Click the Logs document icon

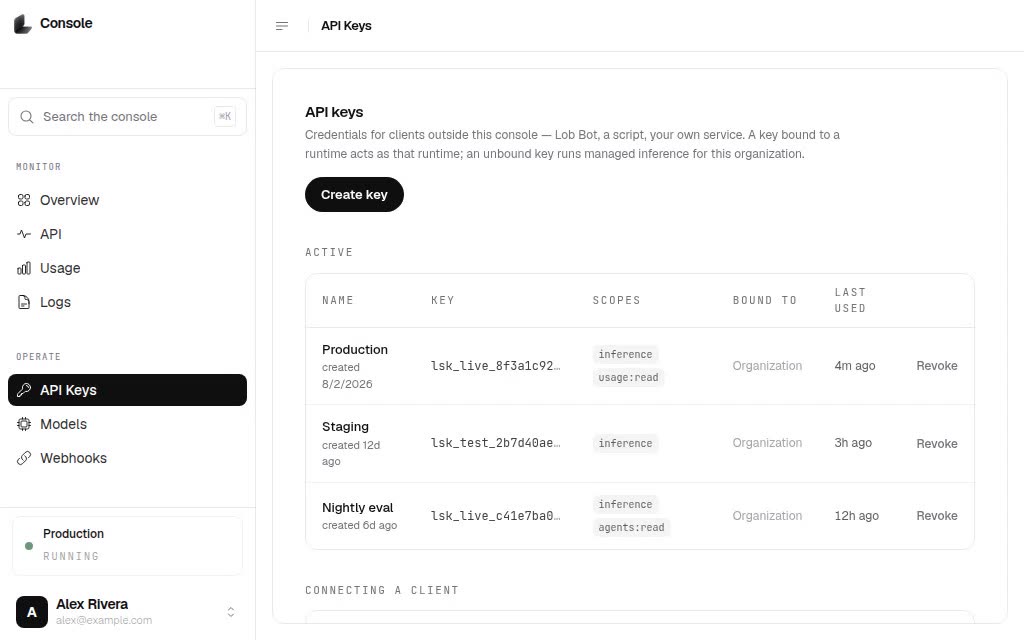point(24,302)
